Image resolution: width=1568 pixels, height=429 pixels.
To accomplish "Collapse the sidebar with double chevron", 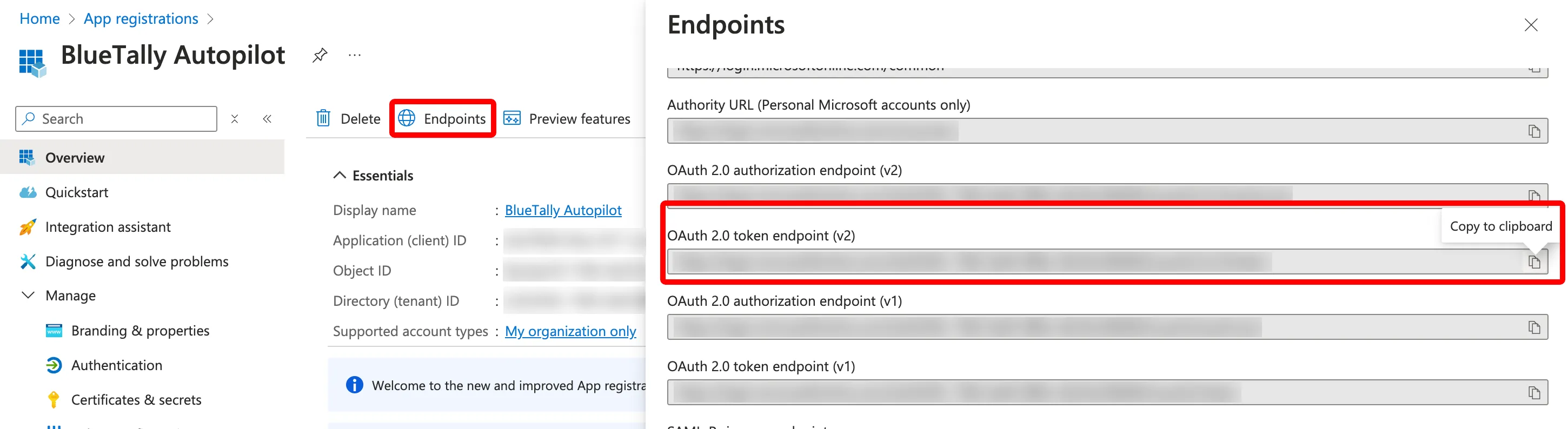I will 267,119.
